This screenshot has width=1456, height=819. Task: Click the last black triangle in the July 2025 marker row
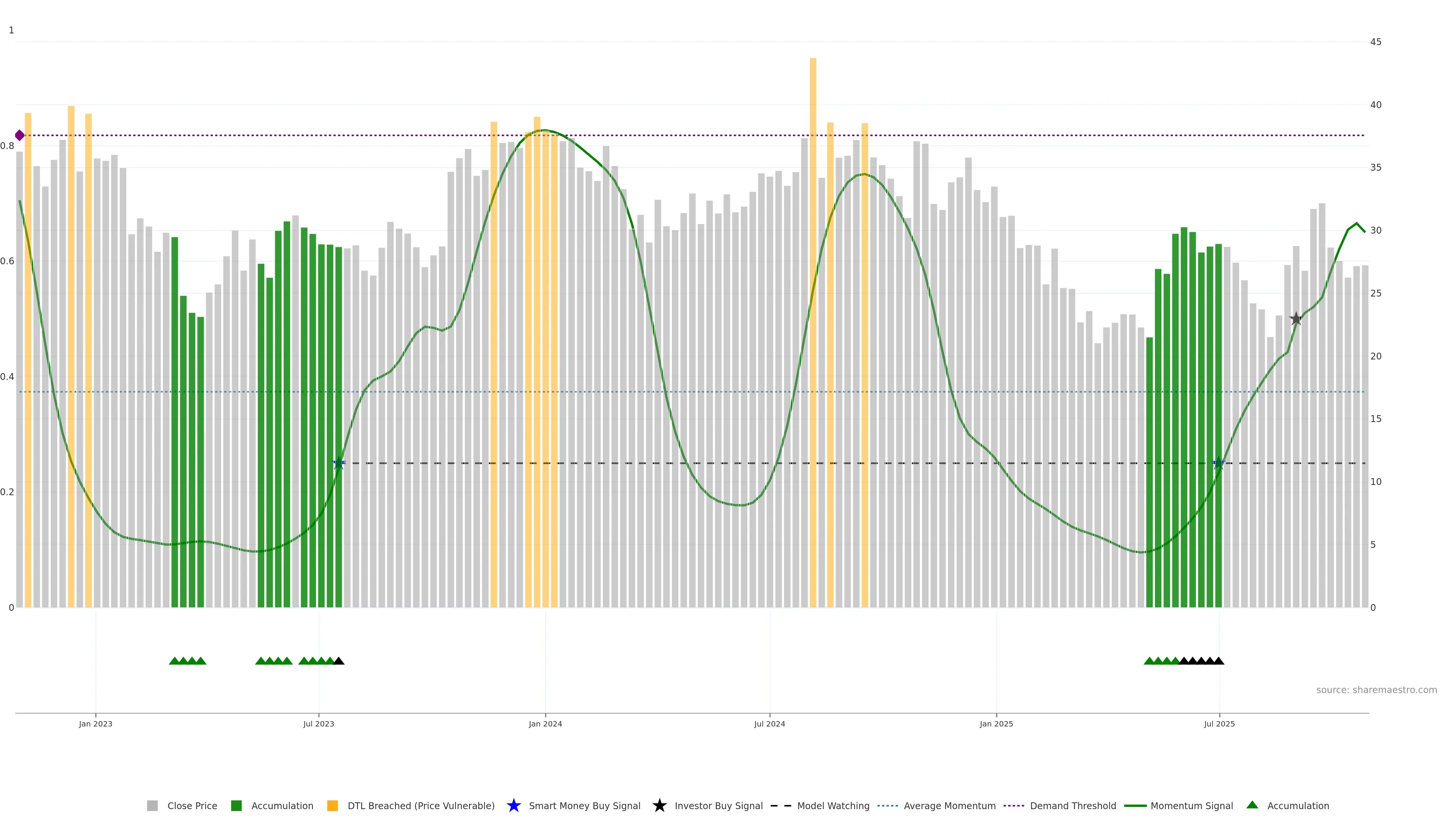(x=1219, y=661)
